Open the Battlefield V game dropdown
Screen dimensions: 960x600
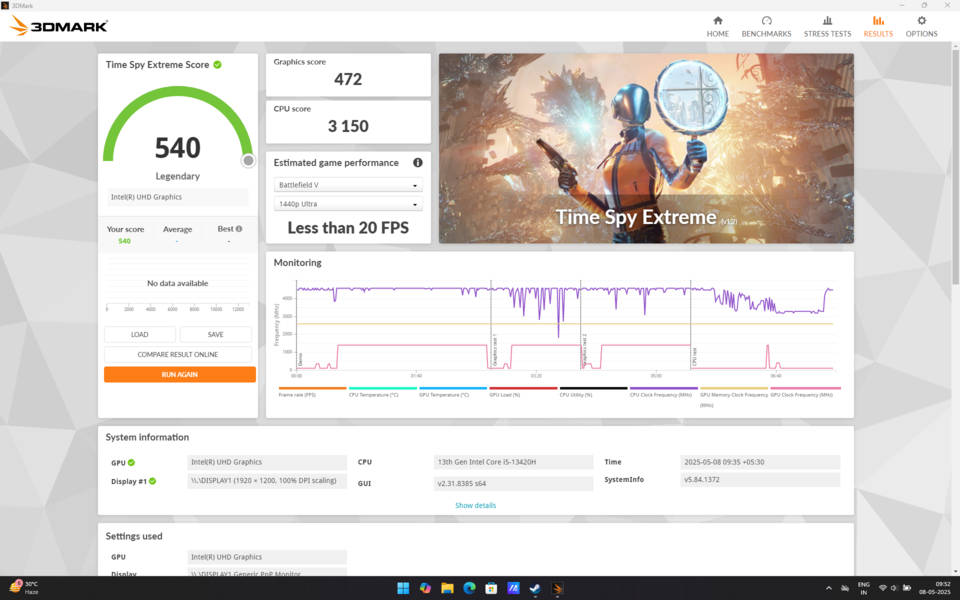click(348, 185)
